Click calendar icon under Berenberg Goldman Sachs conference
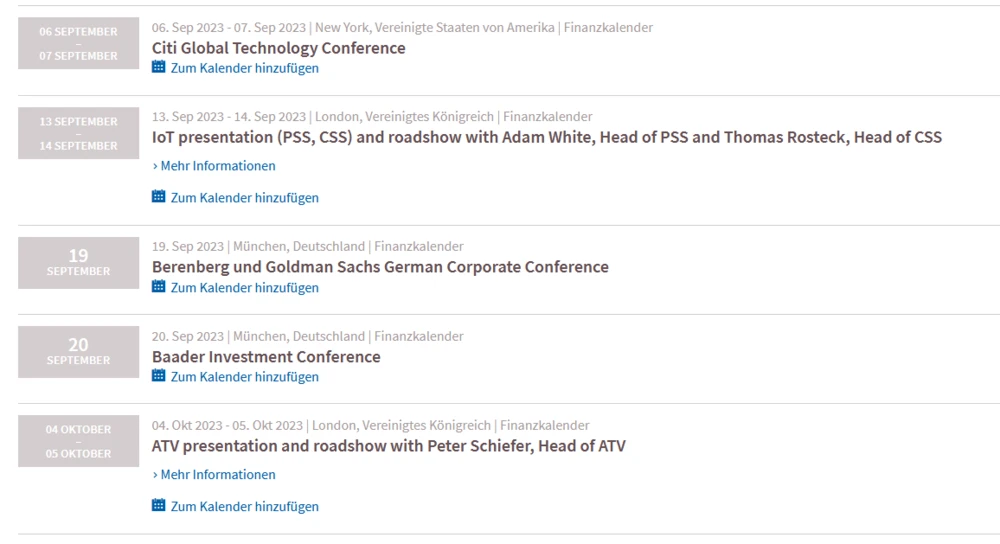 [x=158, y=287]
